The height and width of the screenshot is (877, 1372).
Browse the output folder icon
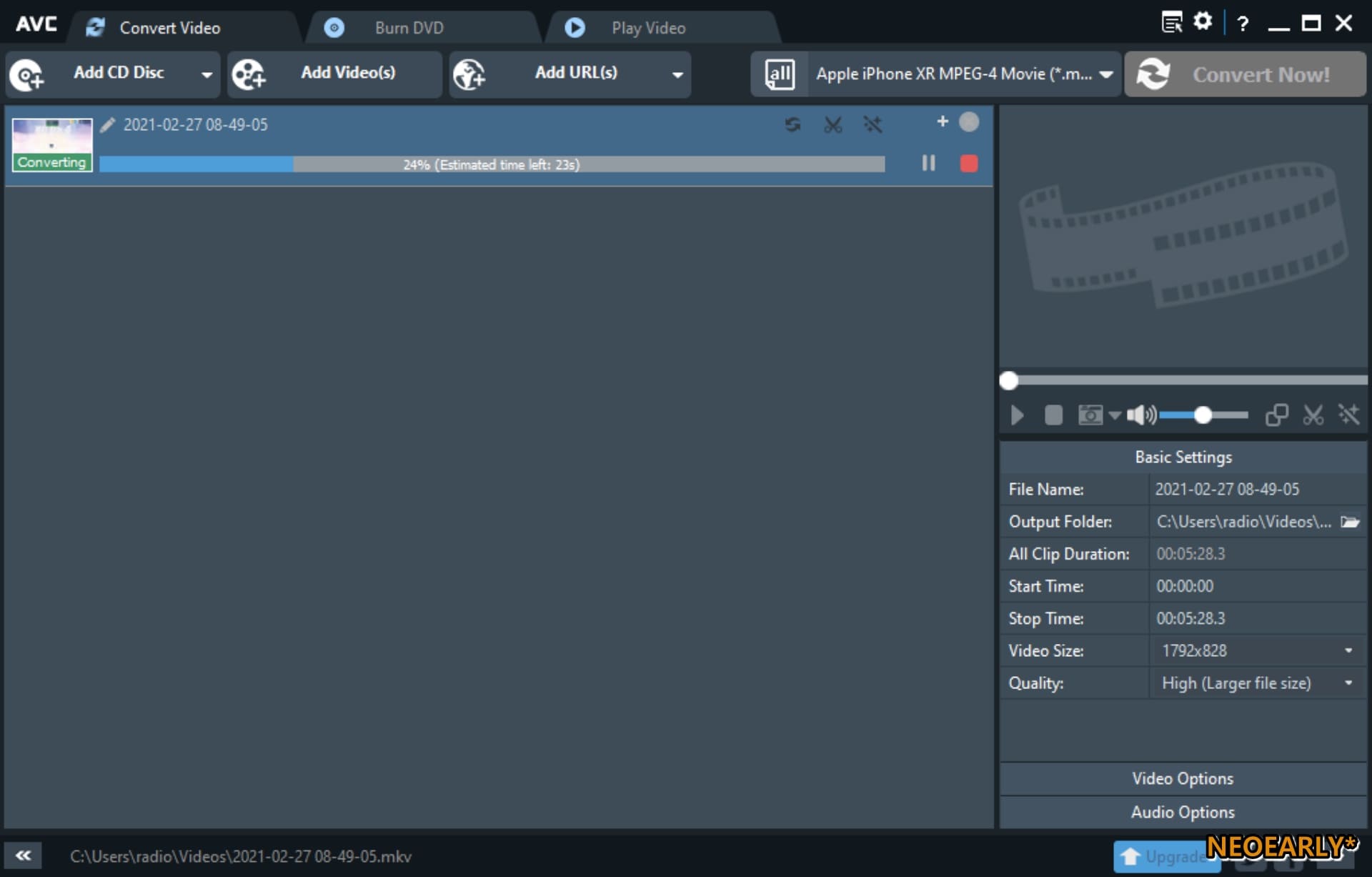point(1349,522)
